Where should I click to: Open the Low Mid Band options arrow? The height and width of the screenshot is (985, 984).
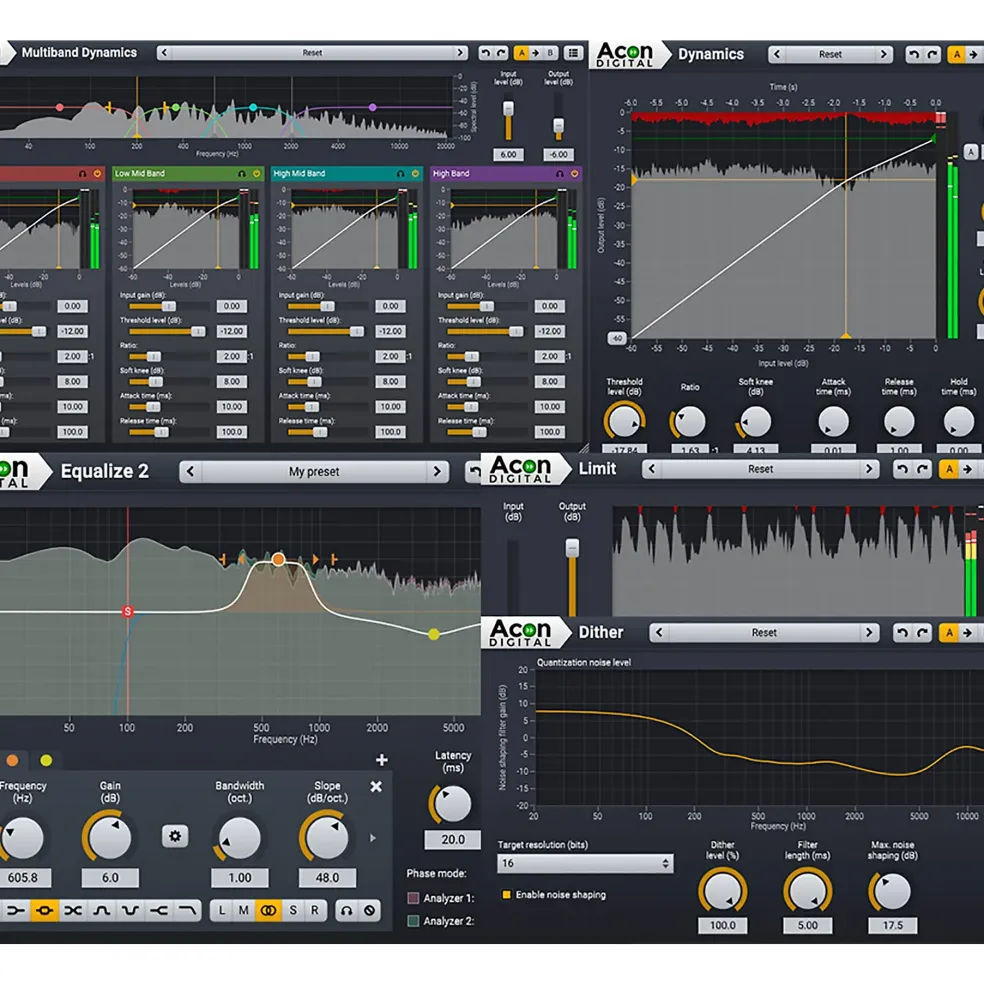pos(256,173)
